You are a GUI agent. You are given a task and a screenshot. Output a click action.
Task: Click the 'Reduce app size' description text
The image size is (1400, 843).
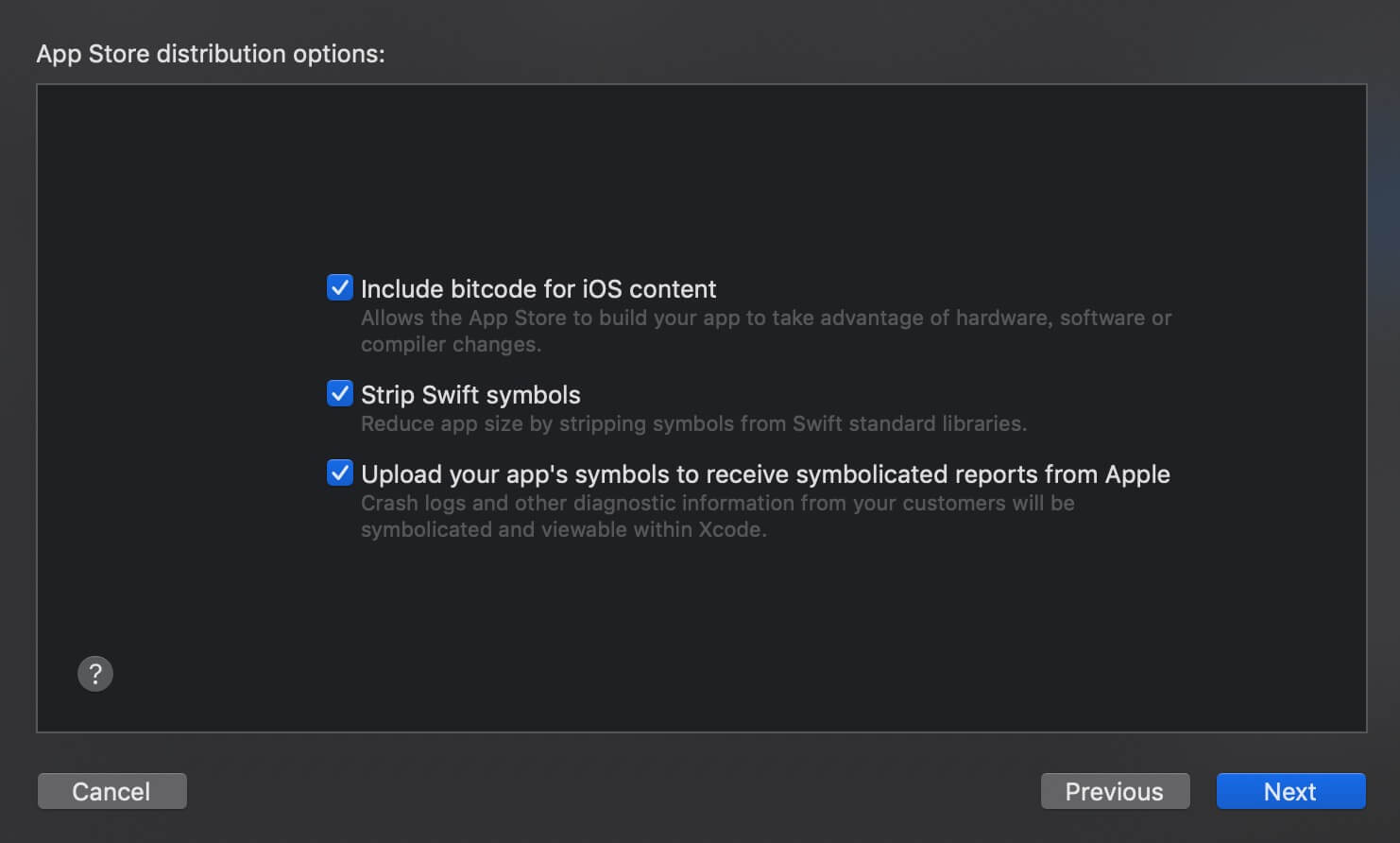[x=693, y=423]
